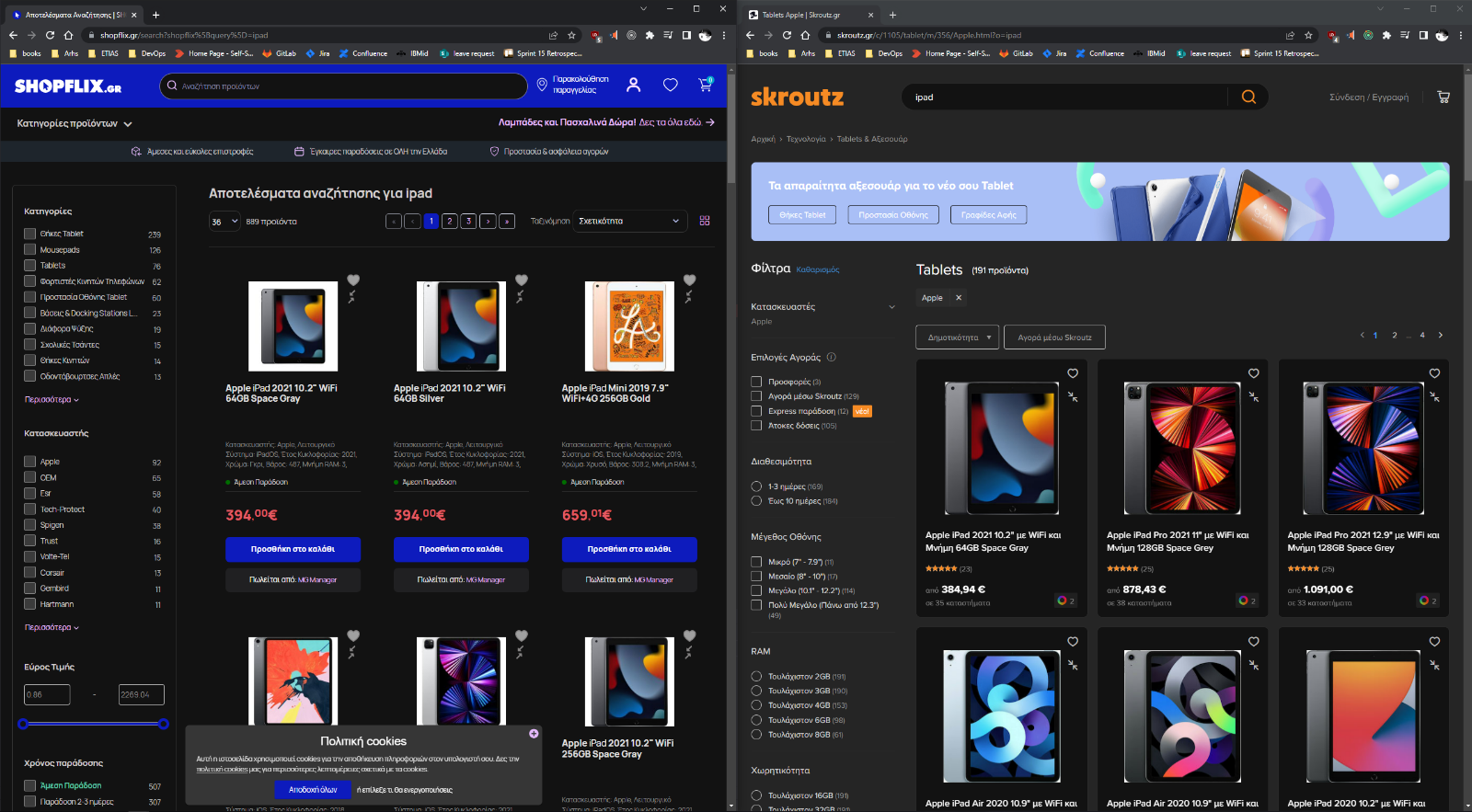Go to next results page arrow on Skroutz
Screen dimensions: 1472x812
coord(1441,335)
